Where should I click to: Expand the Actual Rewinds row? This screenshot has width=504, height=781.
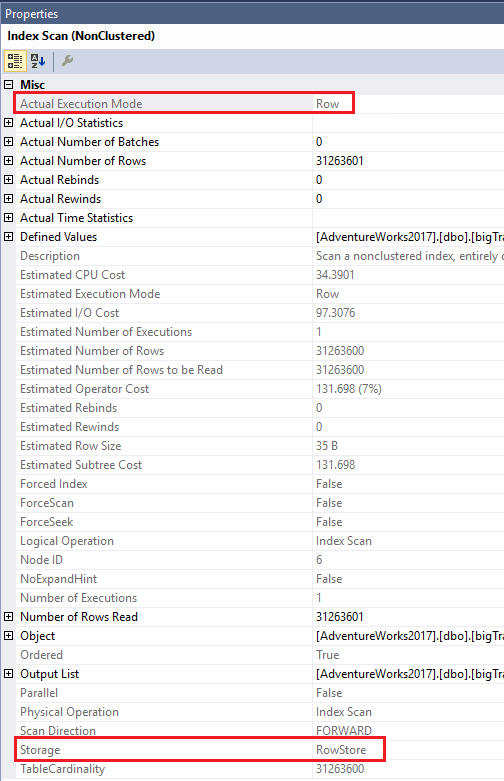8,198
